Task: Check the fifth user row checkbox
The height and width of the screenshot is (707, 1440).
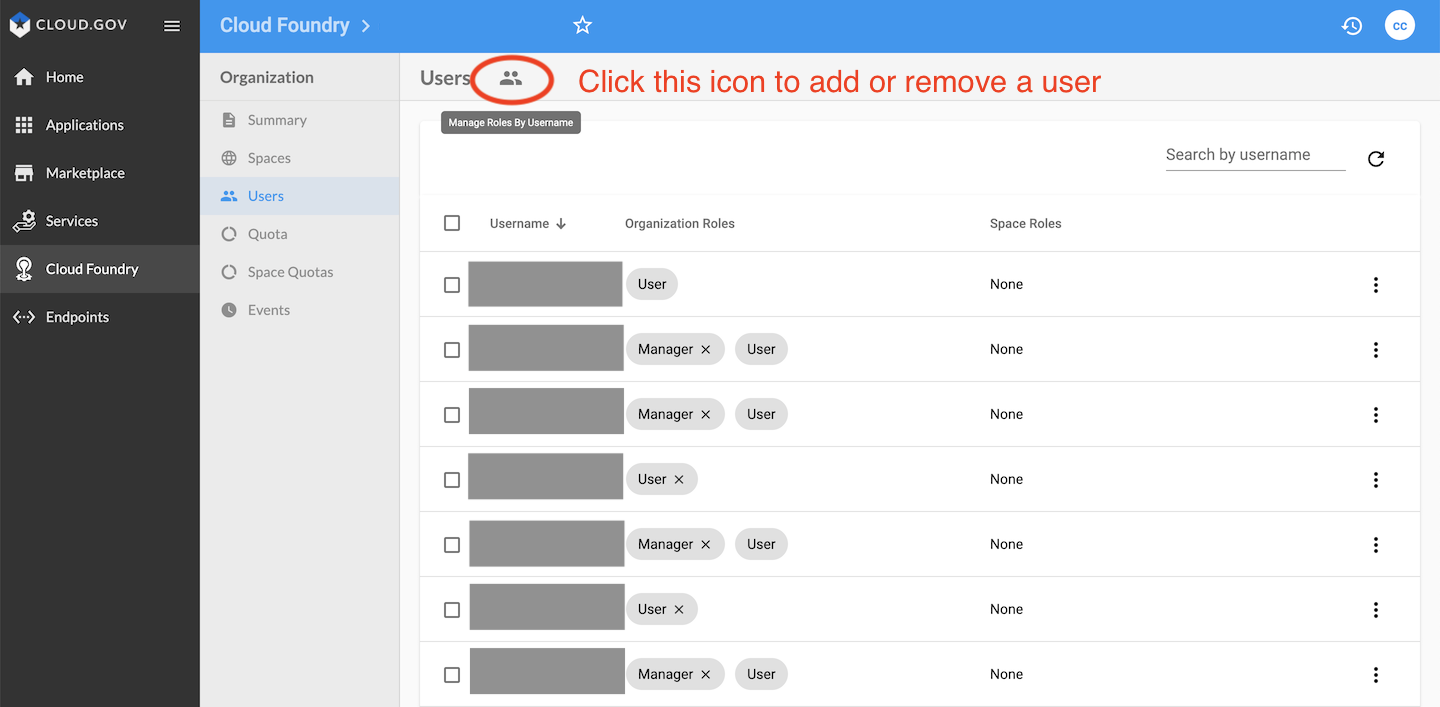Action: pos(452,545)
